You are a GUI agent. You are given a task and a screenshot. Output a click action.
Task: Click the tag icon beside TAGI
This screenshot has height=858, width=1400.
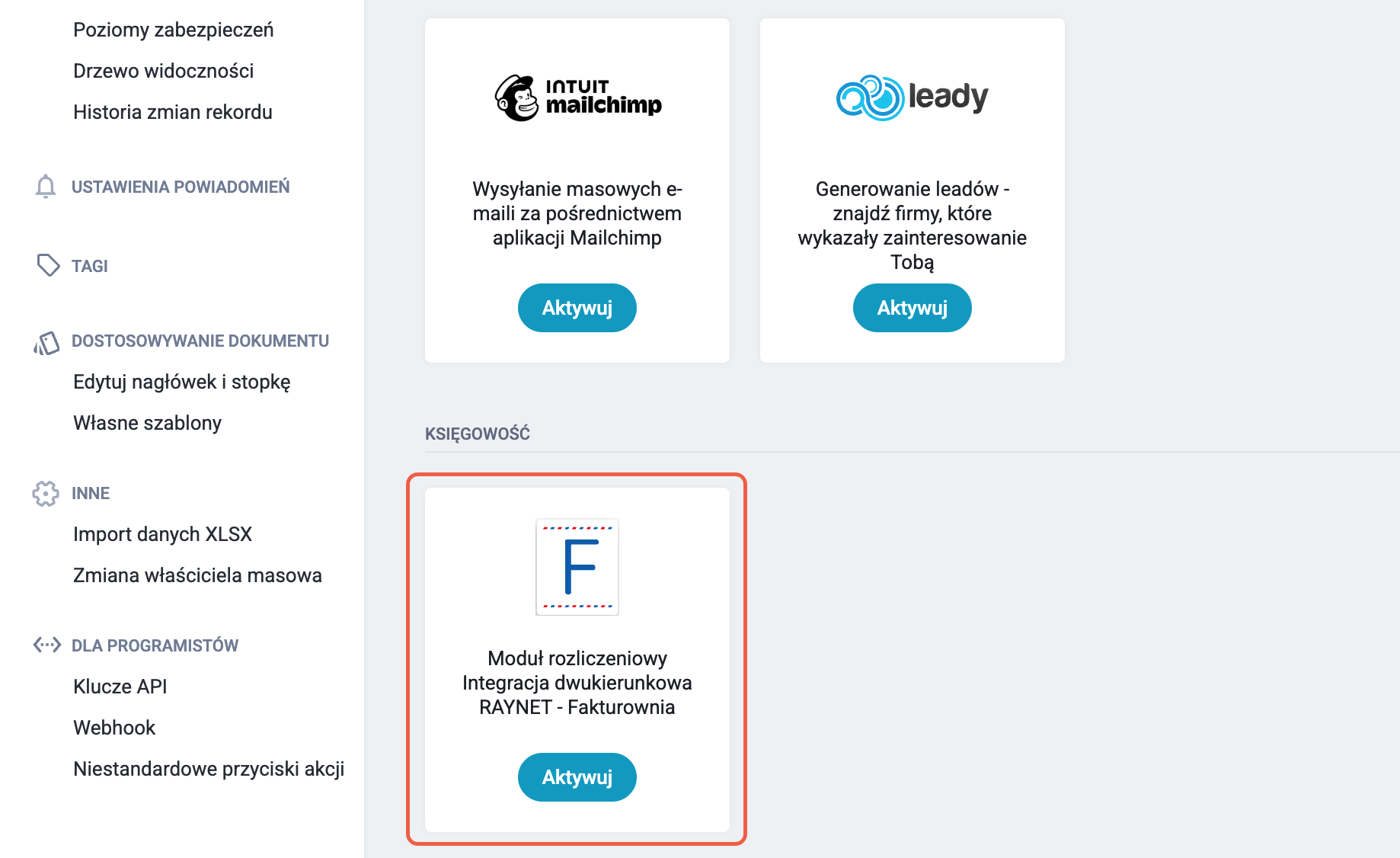[x=48, y=265]
